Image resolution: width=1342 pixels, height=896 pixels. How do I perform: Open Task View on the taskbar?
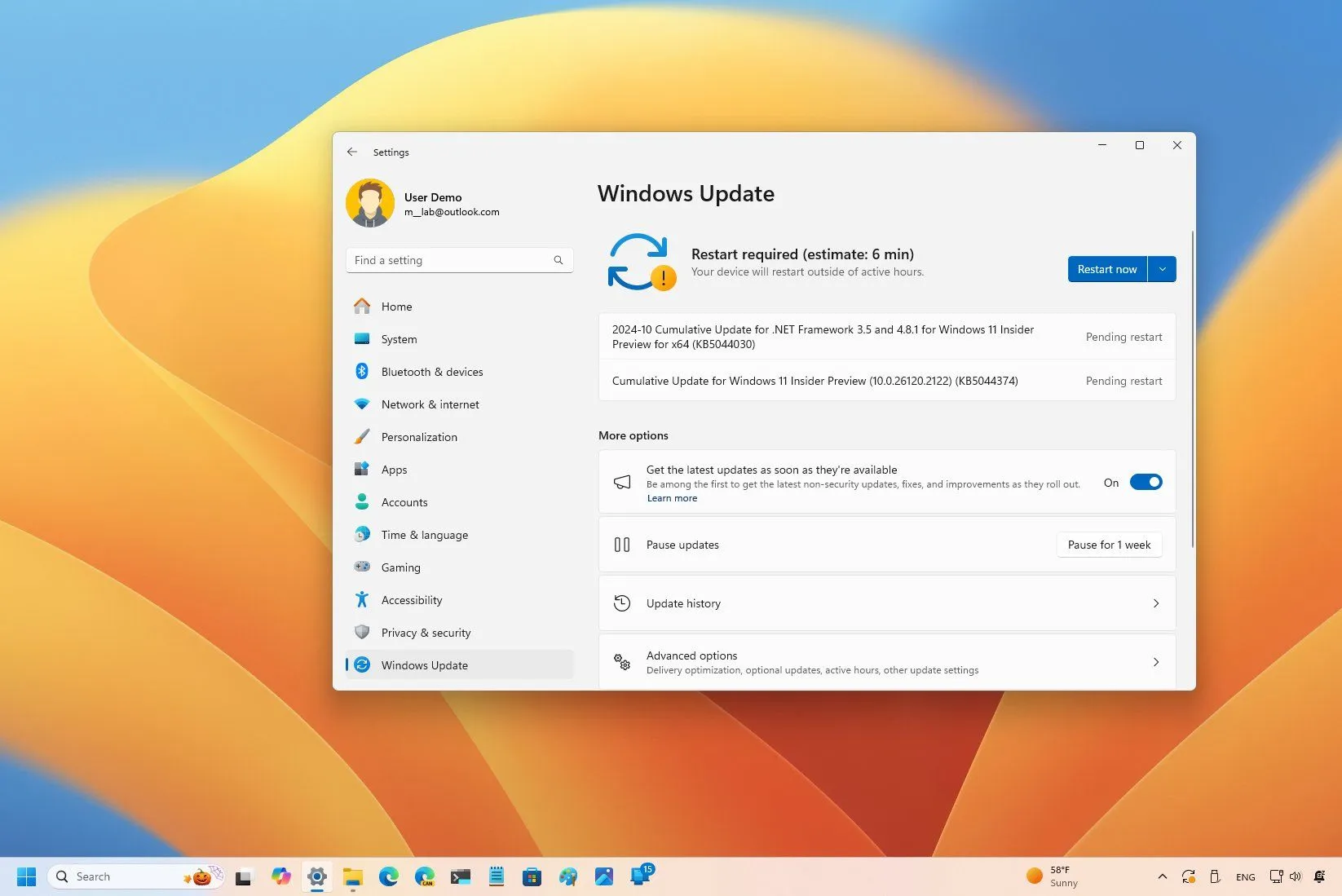[243, 877]
